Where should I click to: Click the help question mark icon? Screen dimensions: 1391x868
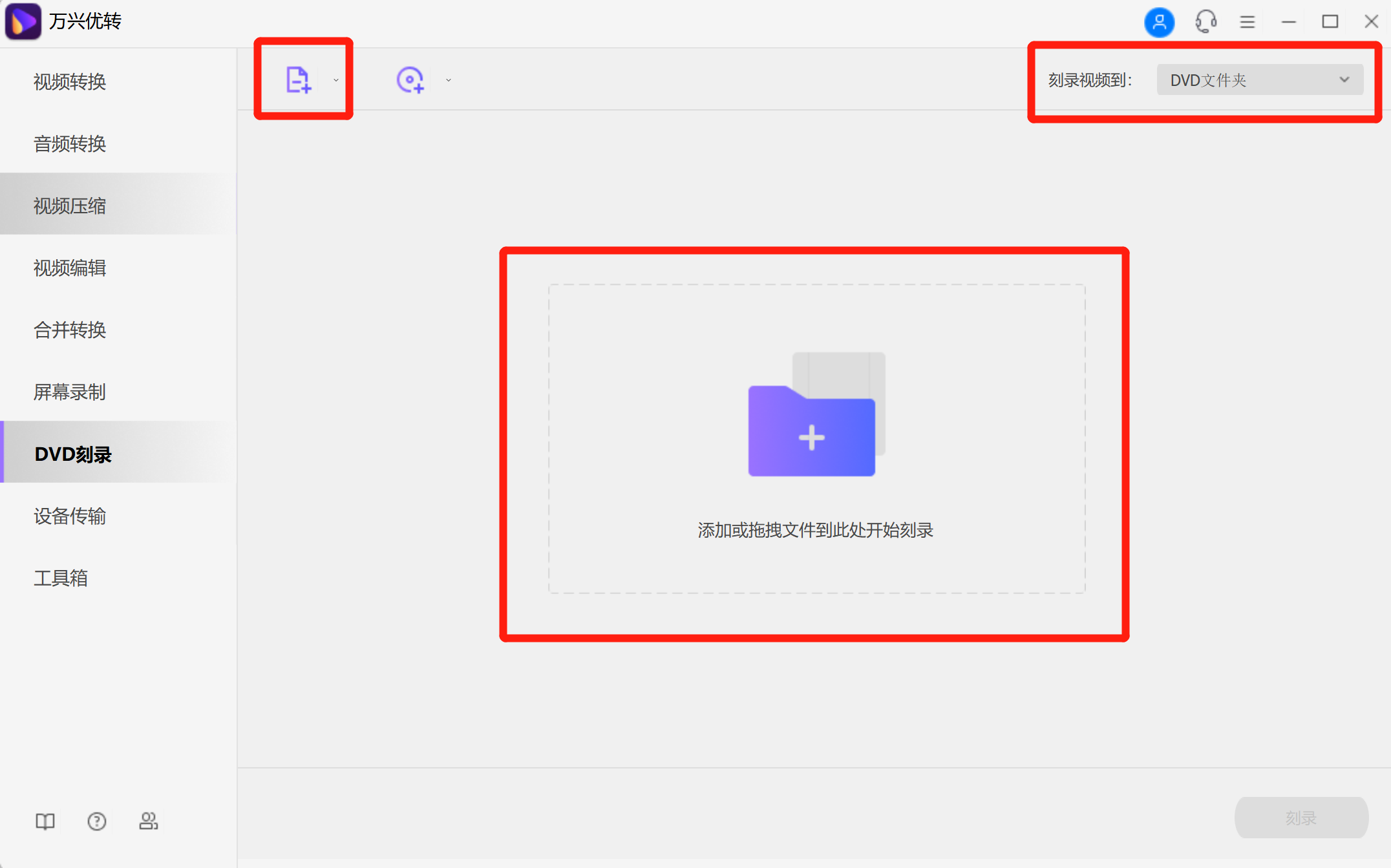point(96,821)
